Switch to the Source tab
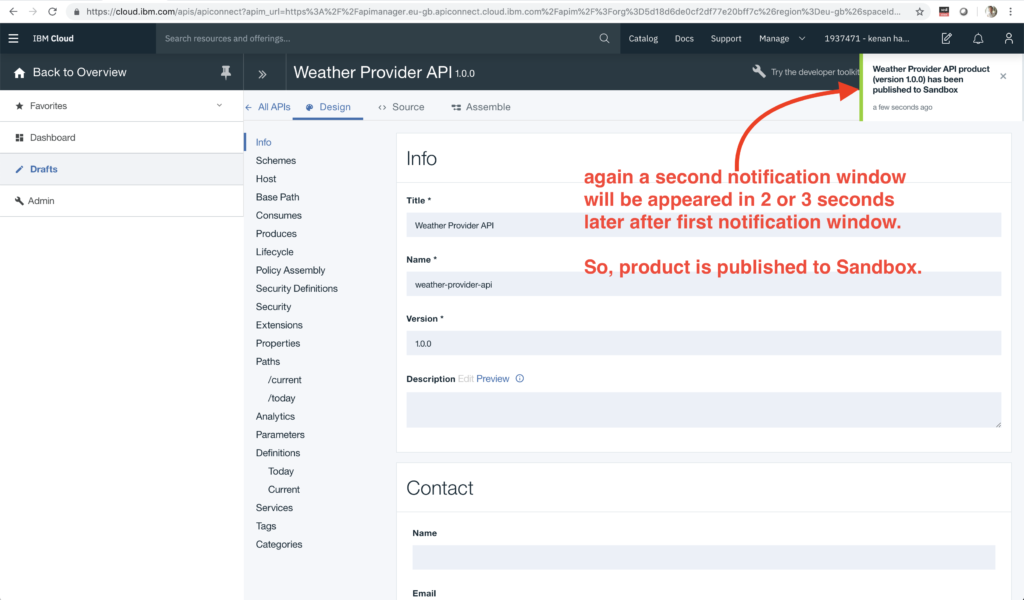This screenshot has height=600, width=1024. (x=401, y=107)
